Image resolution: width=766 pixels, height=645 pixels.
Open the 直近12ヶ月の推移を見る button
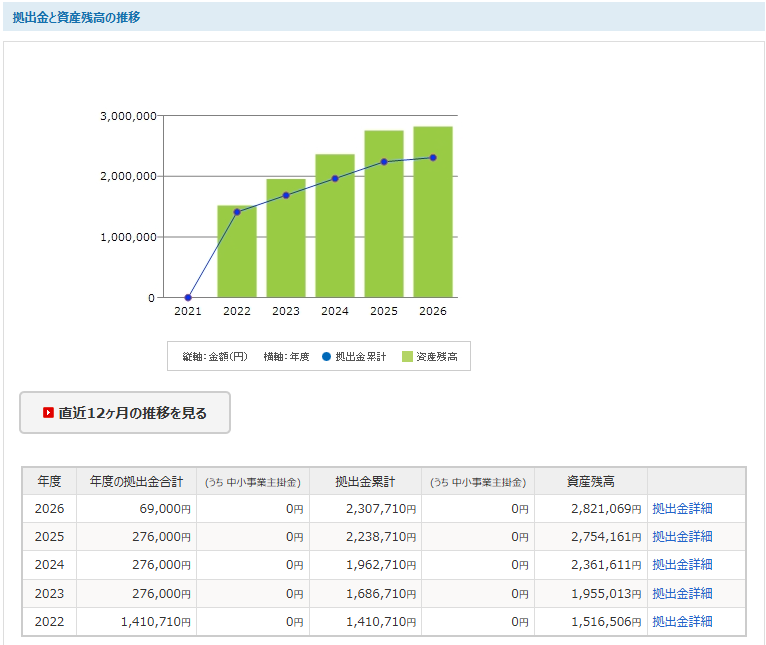coord(125,412)
